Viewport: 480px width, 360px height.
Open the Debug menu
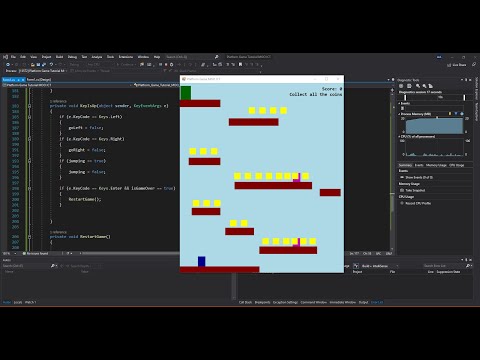(x=72, y=57)
